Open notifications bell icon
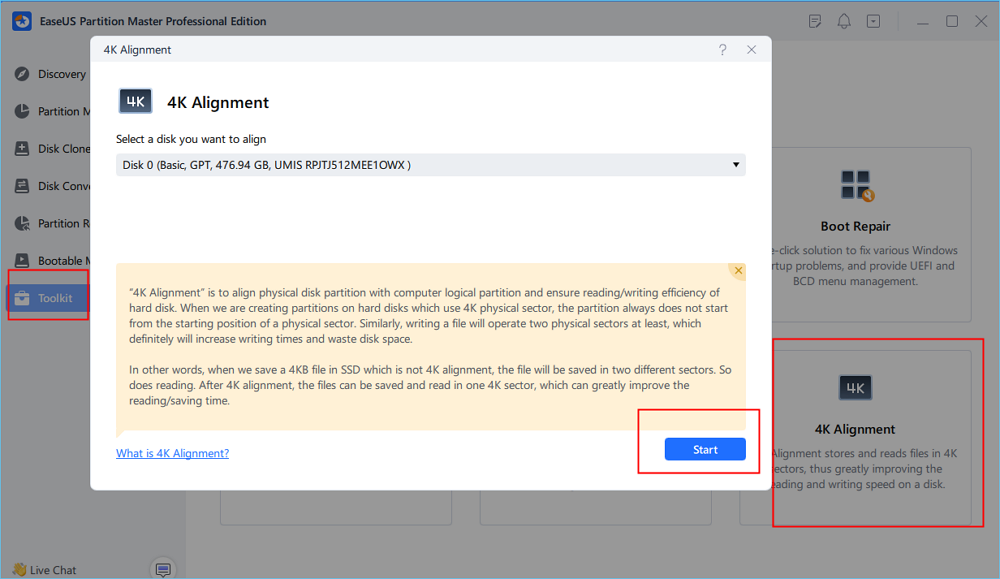The height and width of the screenshot is (579, 1000). (x=844, y=21)
